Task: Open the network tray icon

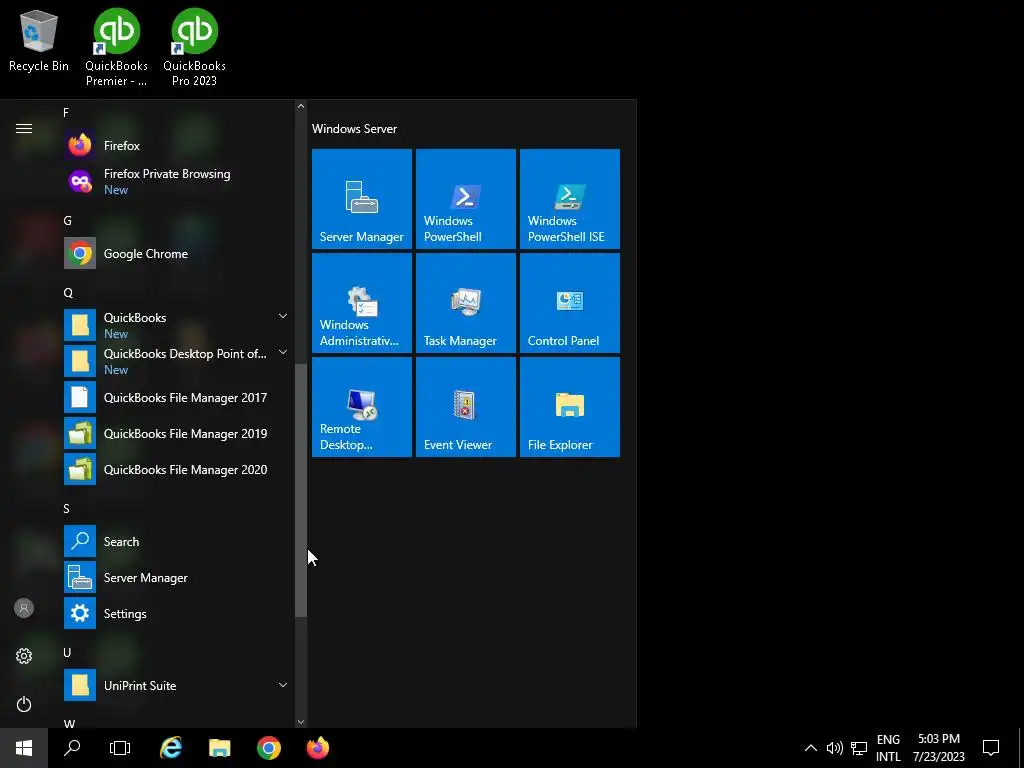Action: tap(859, 748)
